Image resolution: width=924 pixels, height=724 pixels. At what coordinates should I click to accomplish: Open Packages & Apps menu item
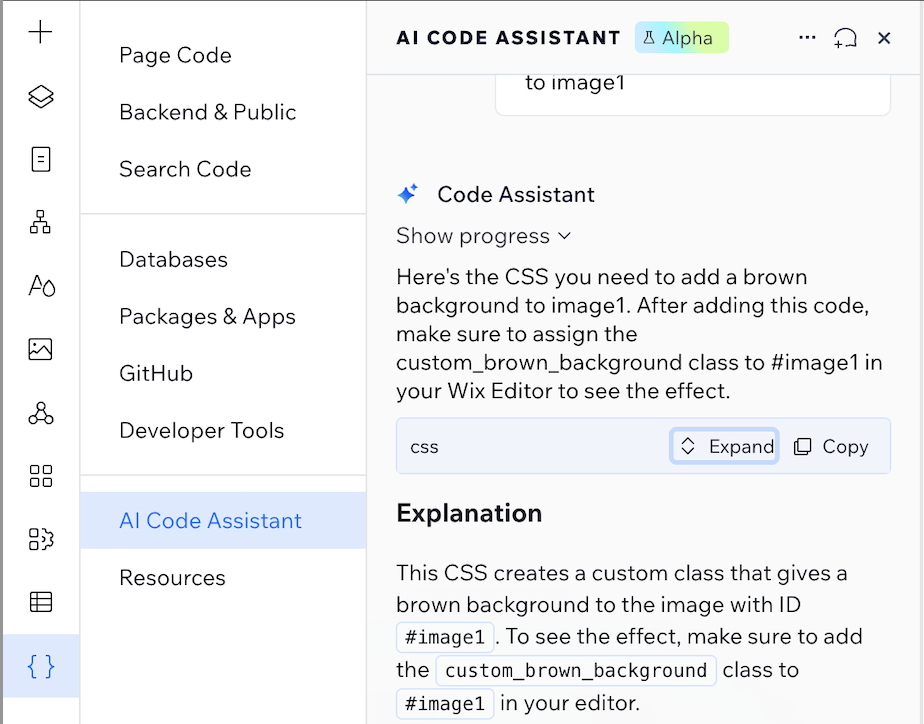click(207, 316)
